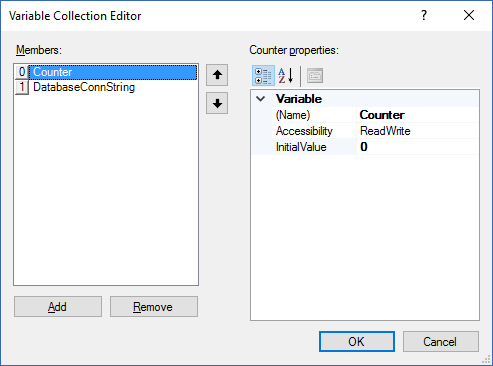Viewport: 493px width, 366px height.
Task: Move selected member up
Action: click(217, 75)
